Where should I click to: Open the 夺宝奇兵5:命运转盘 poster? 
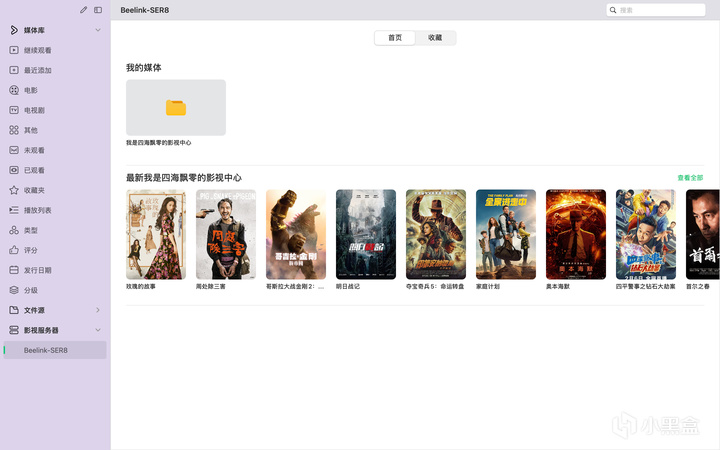coord(436,234)
